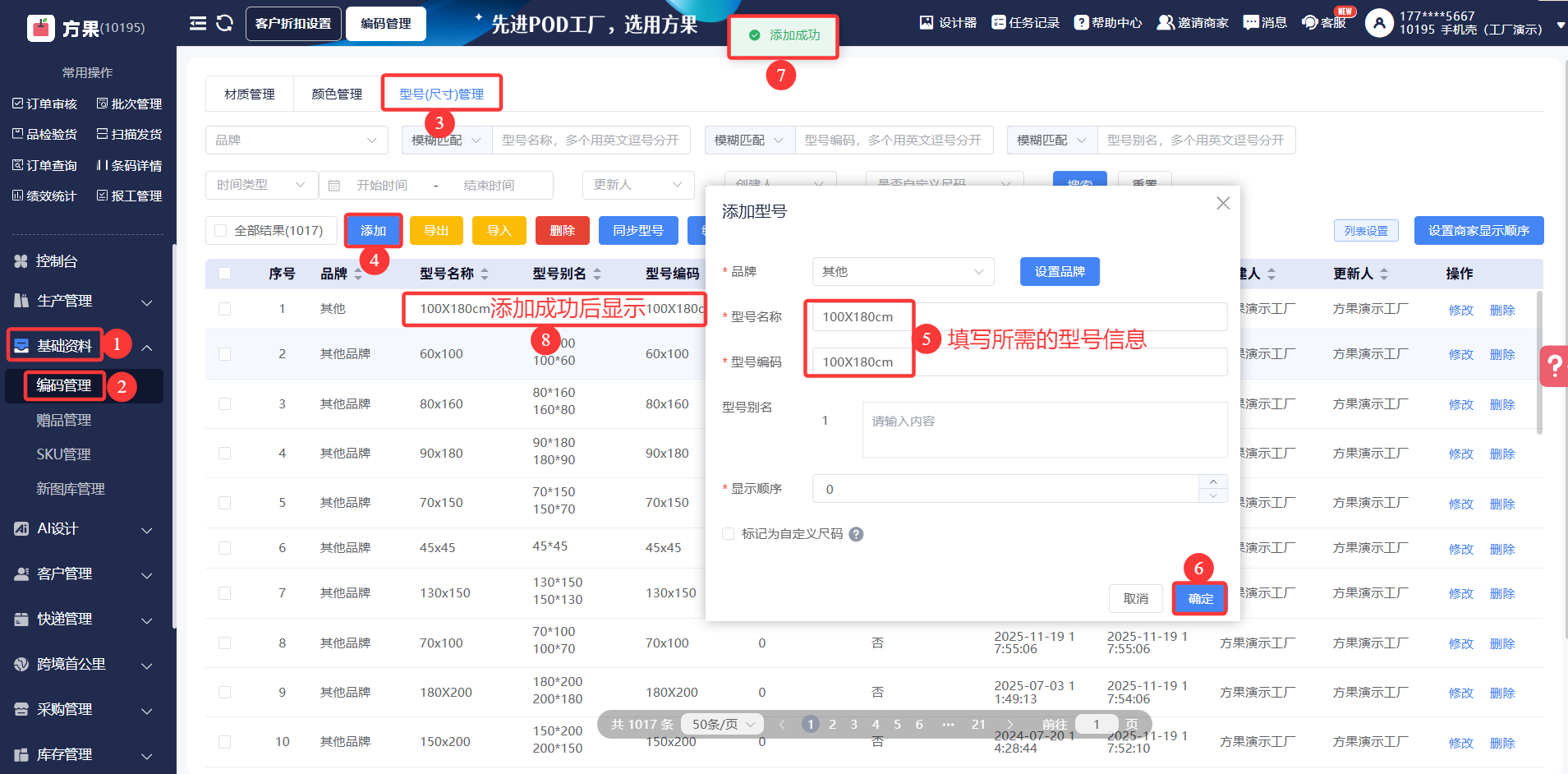
Task: Toggle the sidebar collapse hamburger icon
Action: 198,23
